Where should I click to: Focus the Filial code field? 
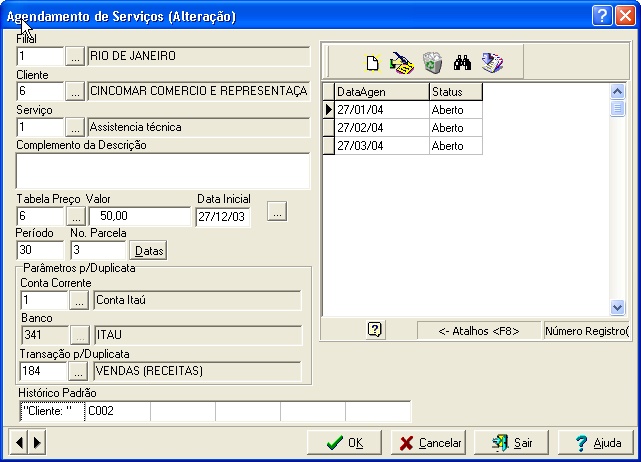tap(40, 56)
